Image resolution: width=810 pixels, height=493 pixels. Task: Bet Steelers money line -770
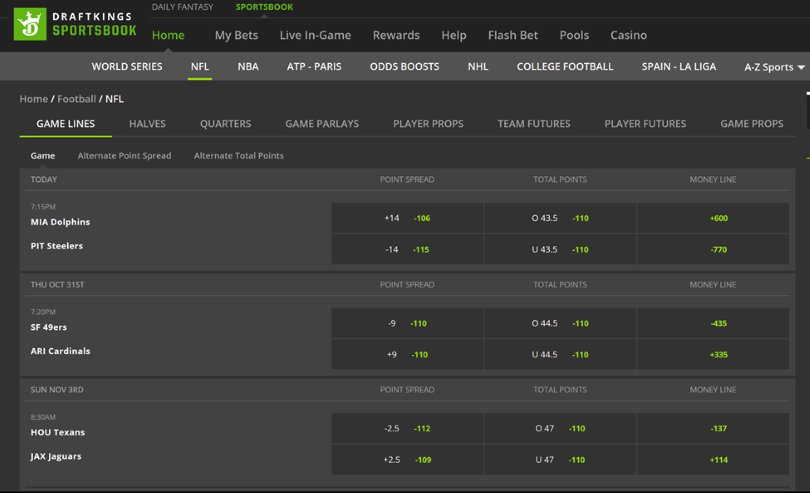tap(713, 249)
